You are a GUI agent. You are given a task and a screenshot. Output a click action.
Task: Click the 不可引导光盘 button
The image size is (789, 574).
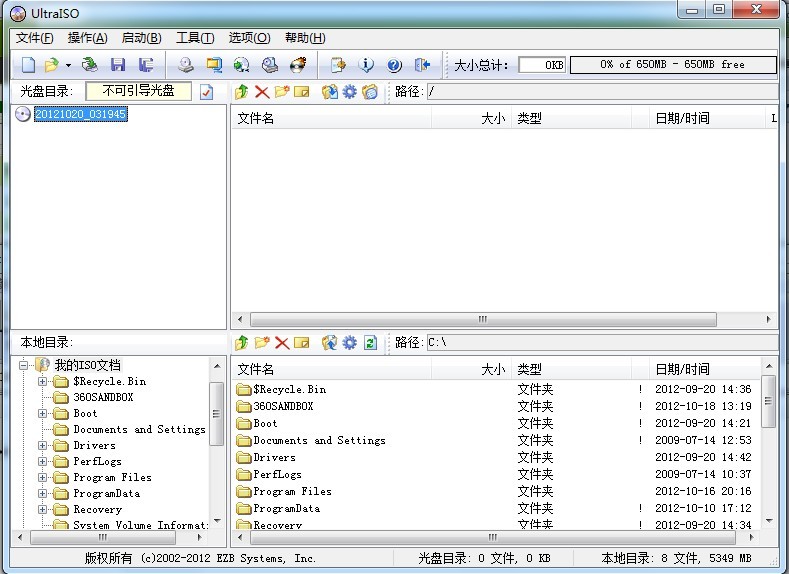coord(138,91)
